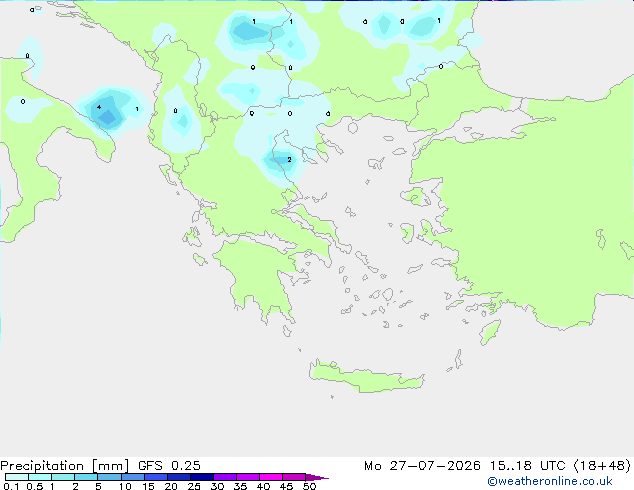Click the 40–45 mm magenta legend swatch
The height and width of the screenshot is (490, 634).
(x=271, y=477)
